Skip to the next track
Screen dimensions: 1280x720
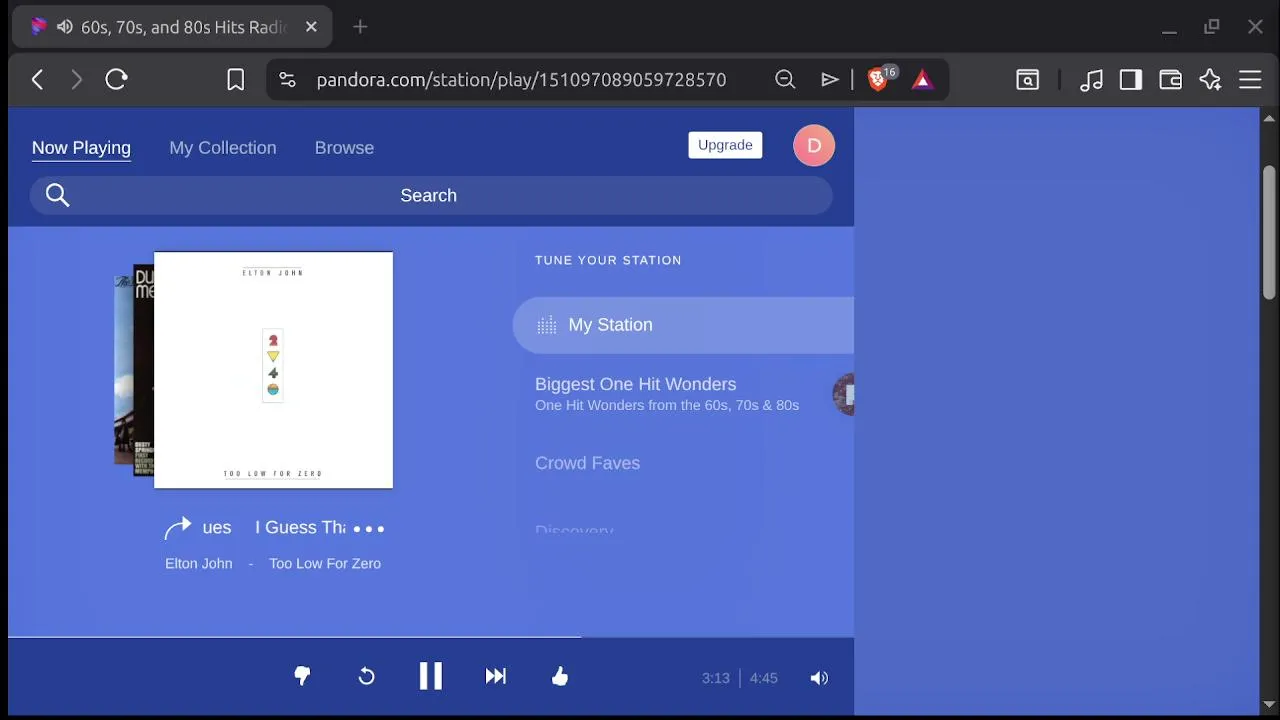pyautogui.click(x=495, y=677)
